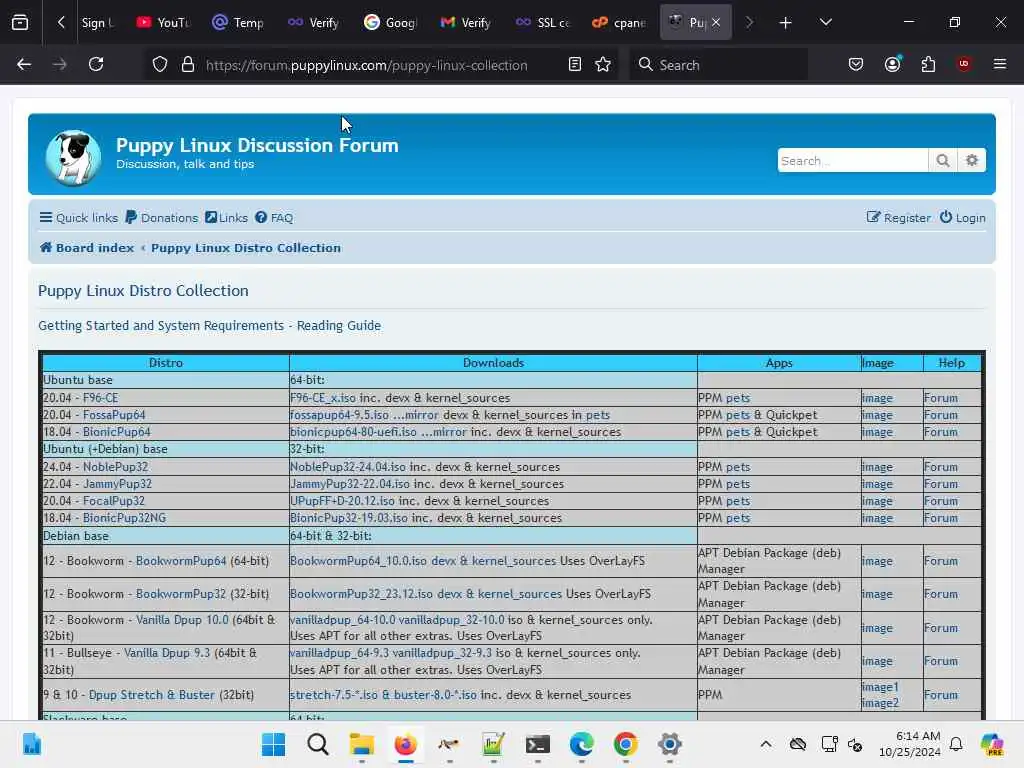Open Firefox View icon at tab strip start
Viewport: 1024px width, 768px height.
20,23
